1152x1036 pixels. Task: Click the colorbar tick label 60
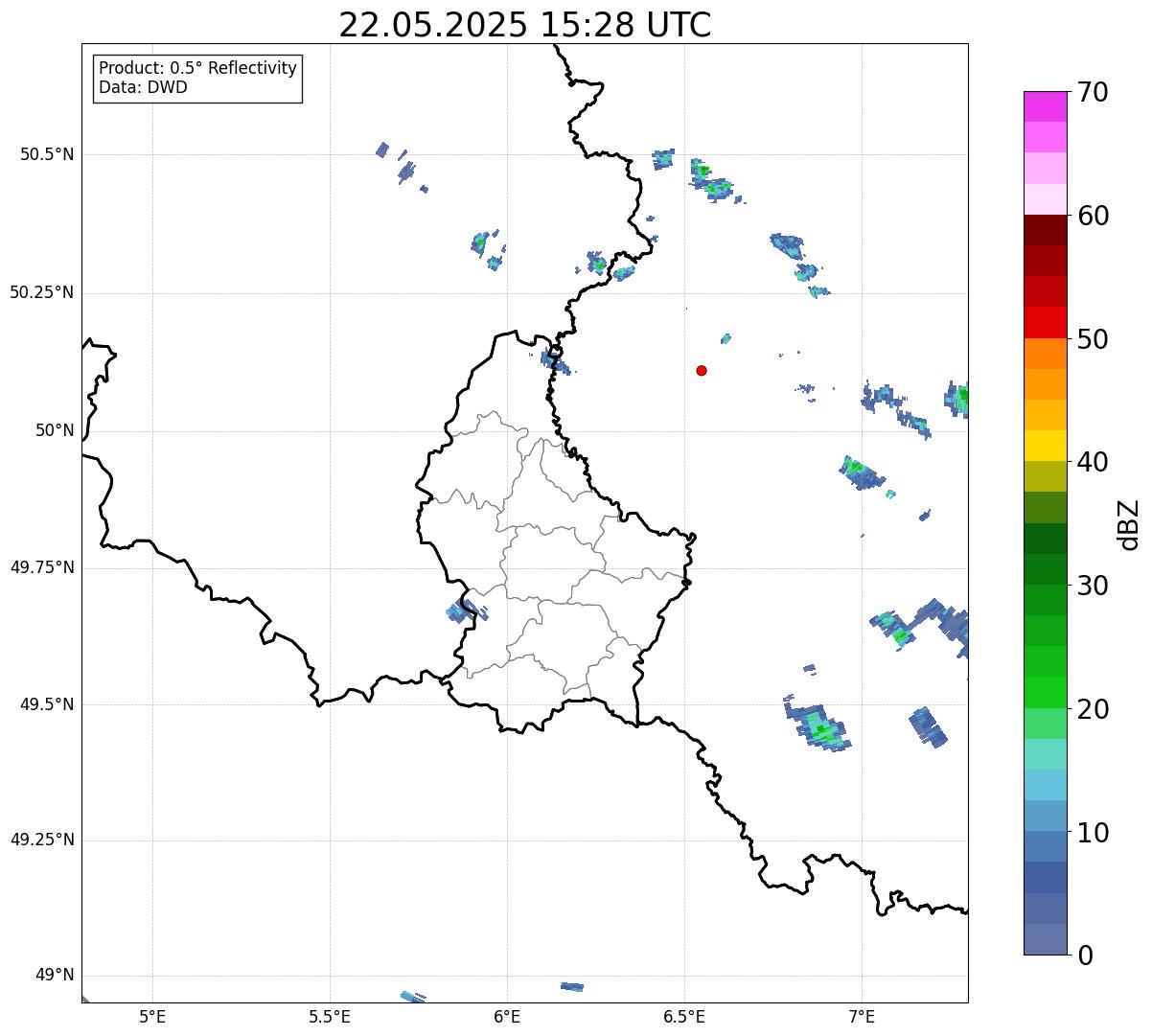1093,216
